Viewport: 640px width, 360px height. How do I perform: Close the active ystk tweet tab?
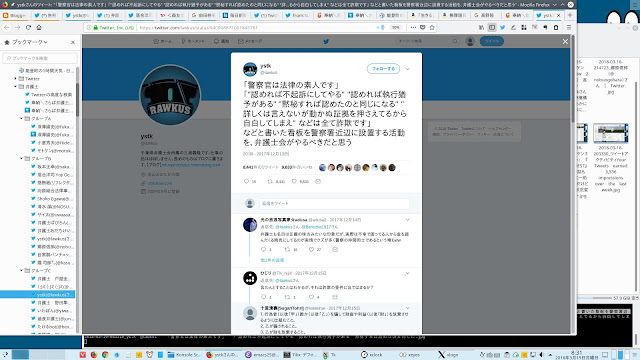tap(558, 16)
